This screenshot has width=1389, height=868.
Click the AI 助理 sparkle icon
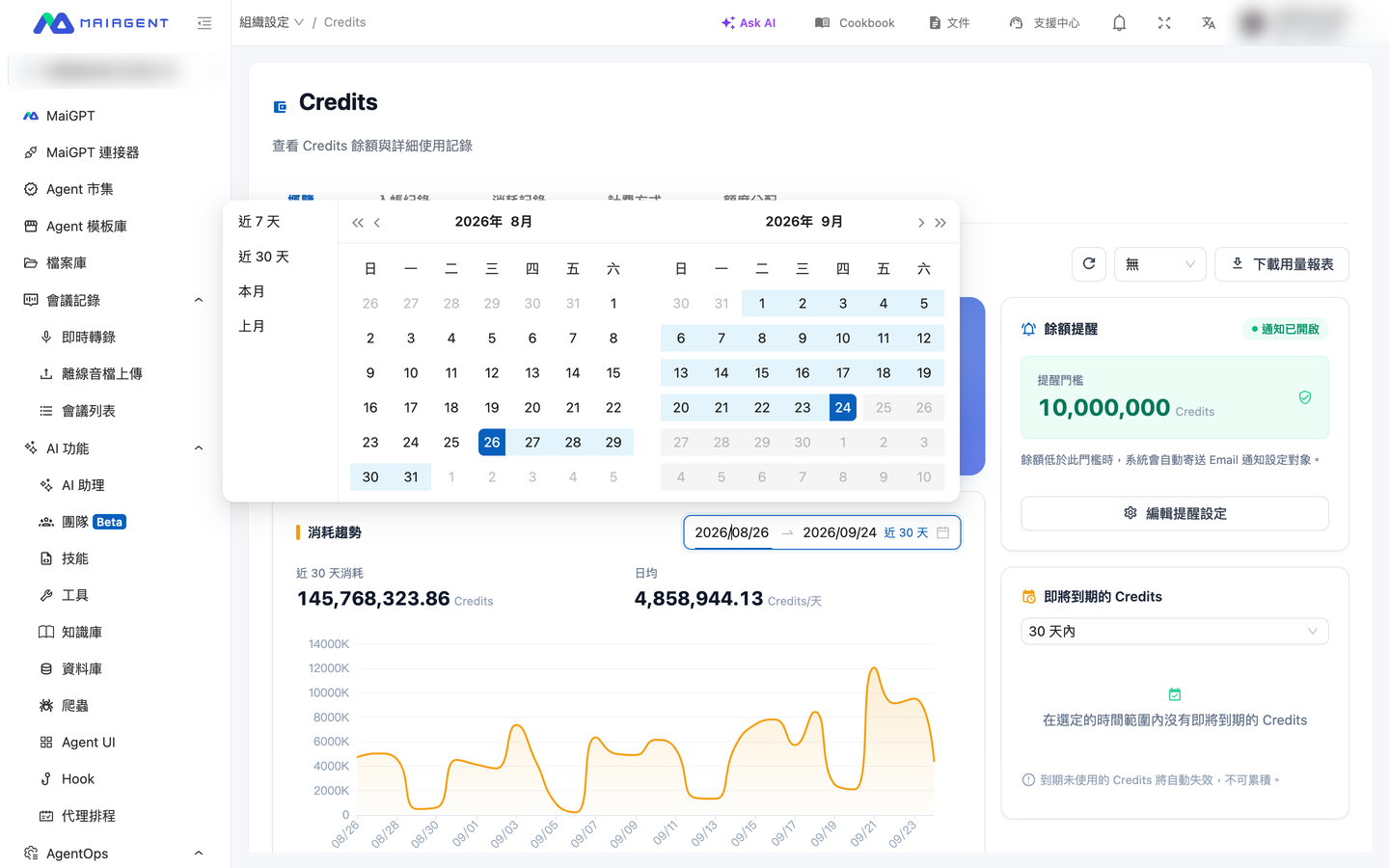46,485
